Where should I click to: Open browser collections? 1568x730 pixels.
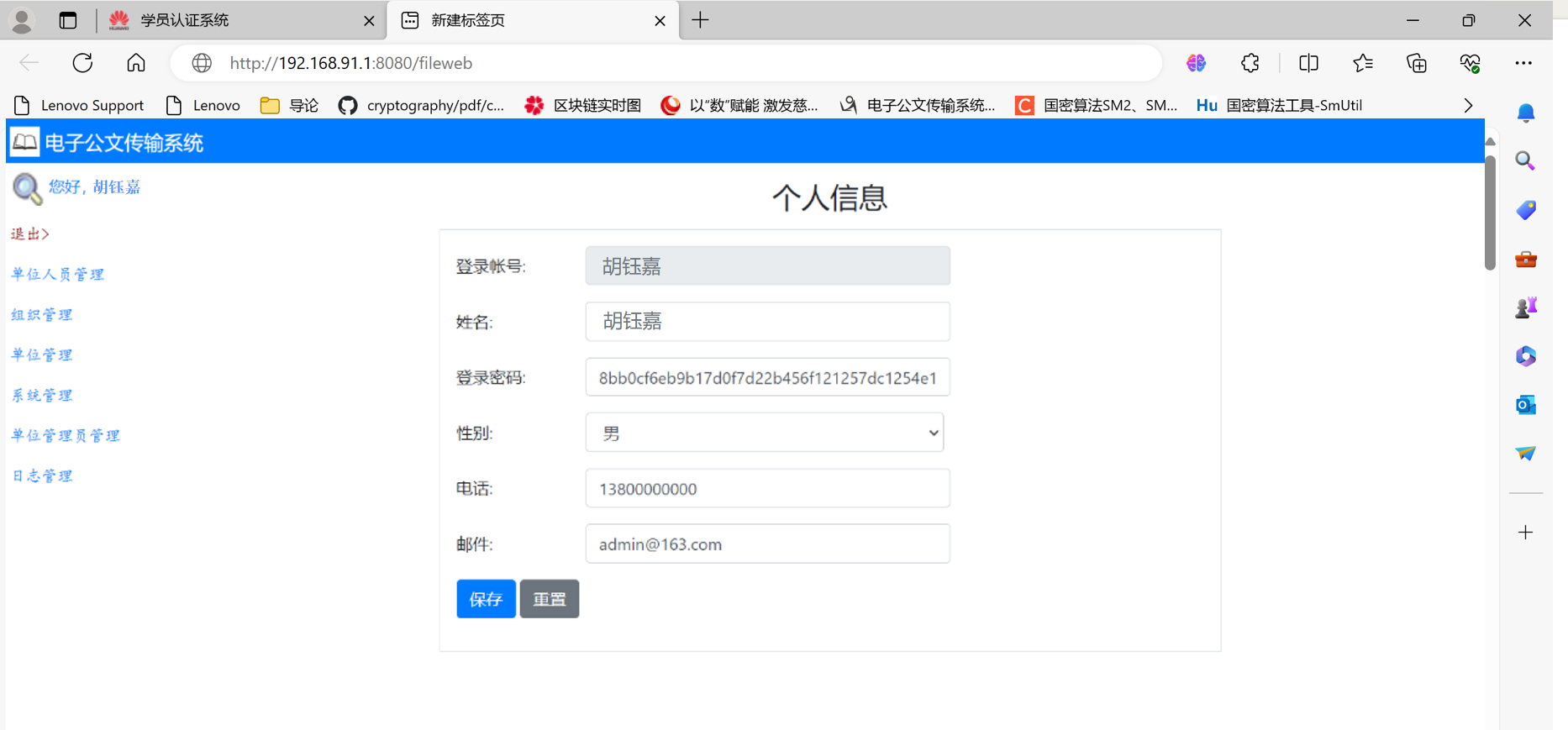[1417, 63]
